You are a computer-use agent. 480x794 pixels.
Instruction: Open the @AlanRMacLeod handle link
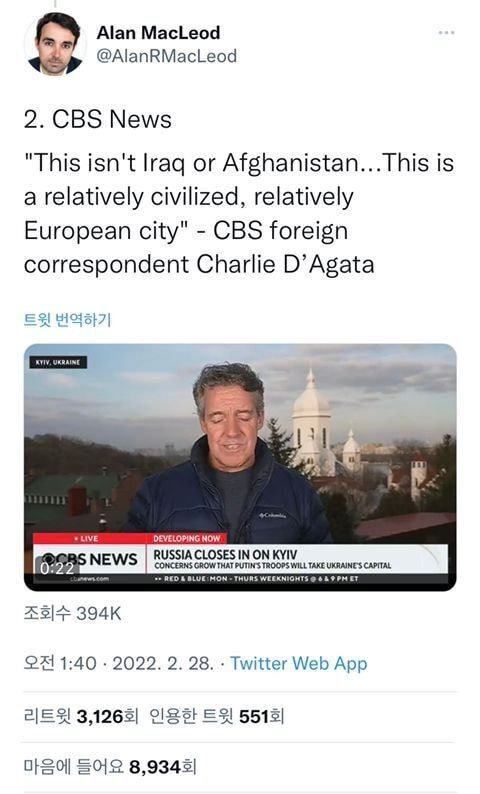pyautogui.click(x=167, y=56)
